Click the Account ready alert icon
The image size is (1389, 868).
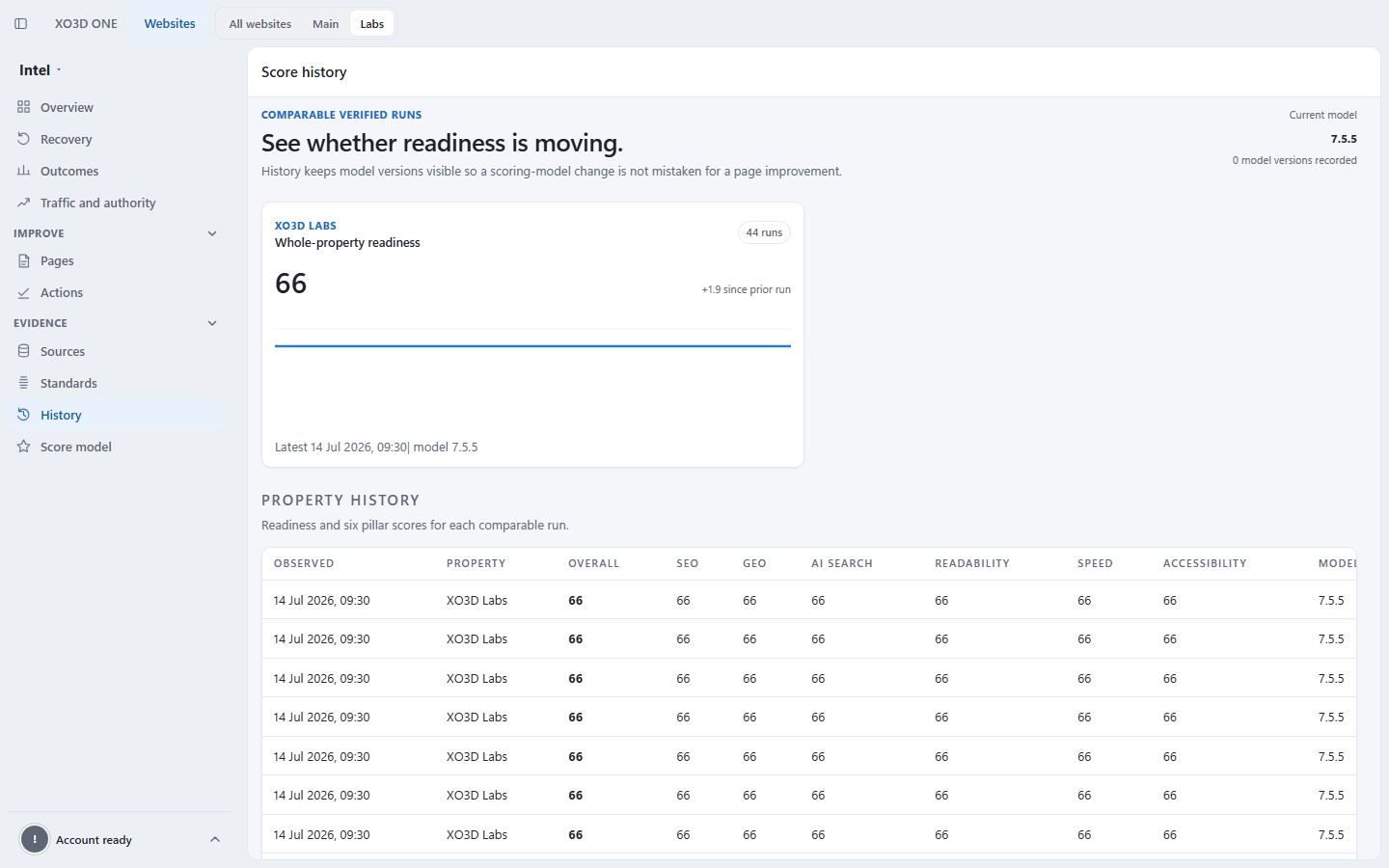[35, 839]
